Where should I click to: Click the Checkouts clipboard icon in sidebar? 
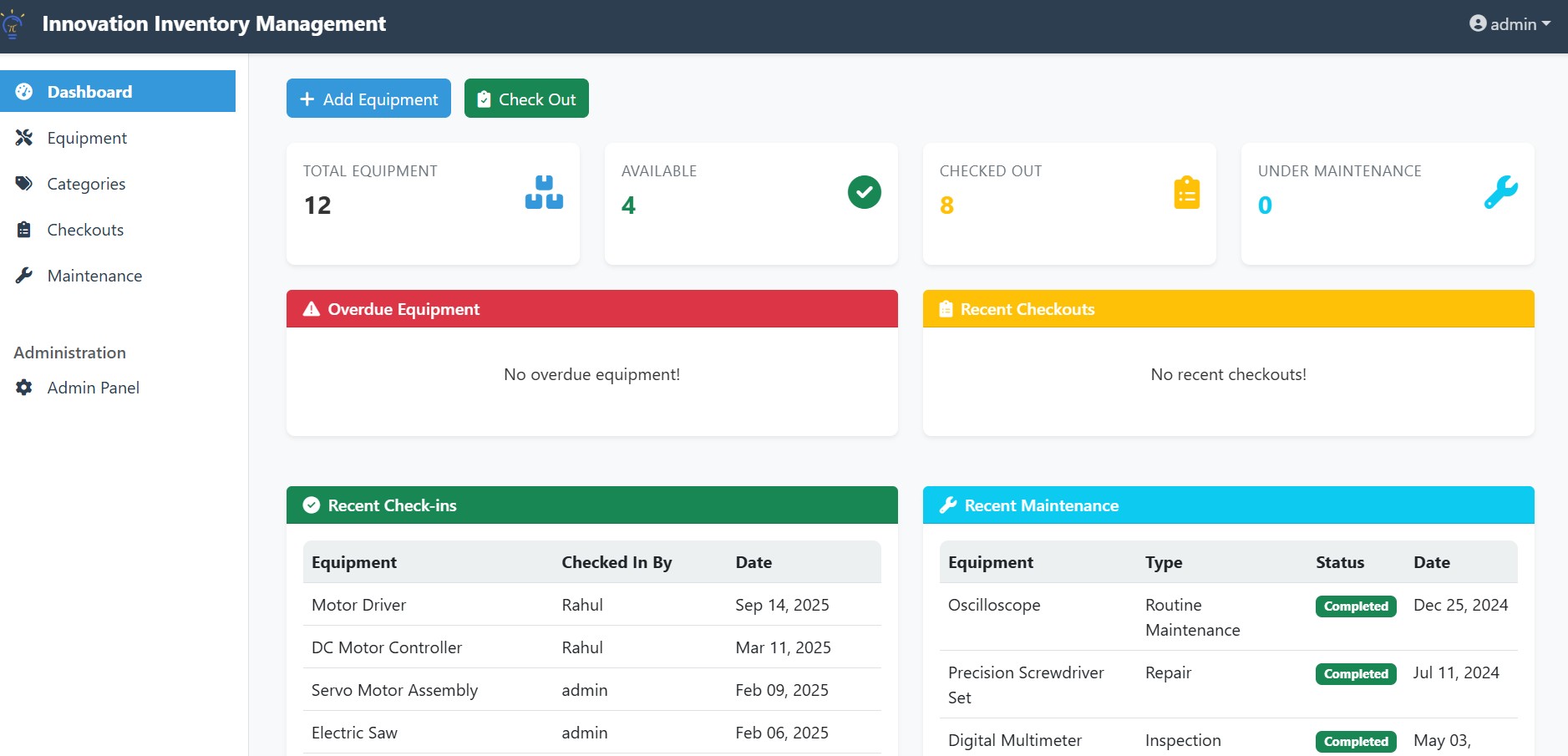point(24,230)
